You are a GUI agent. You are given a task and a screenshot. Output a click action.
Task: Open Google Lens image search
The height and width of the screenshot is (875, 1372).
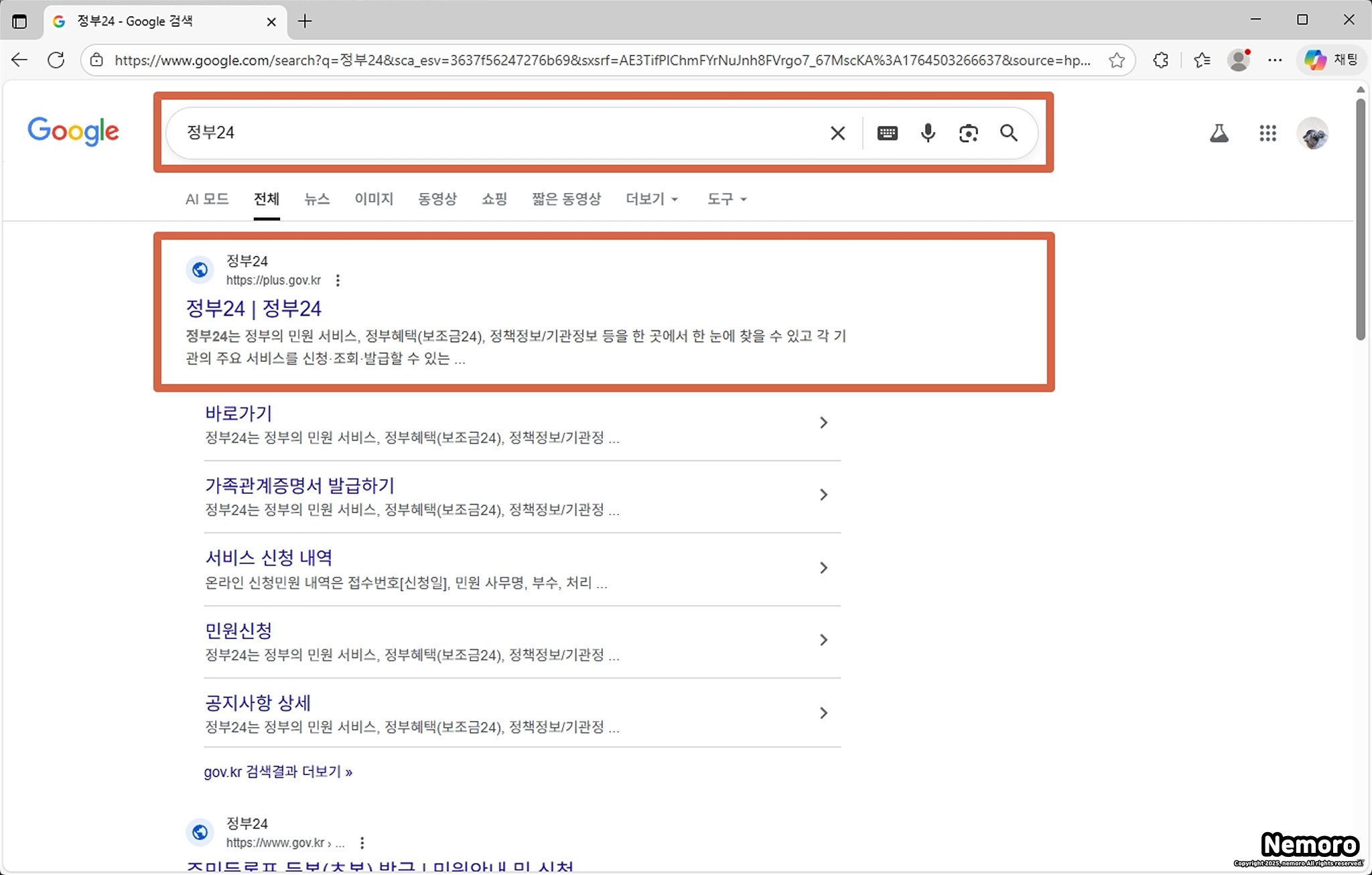[968, 133]
